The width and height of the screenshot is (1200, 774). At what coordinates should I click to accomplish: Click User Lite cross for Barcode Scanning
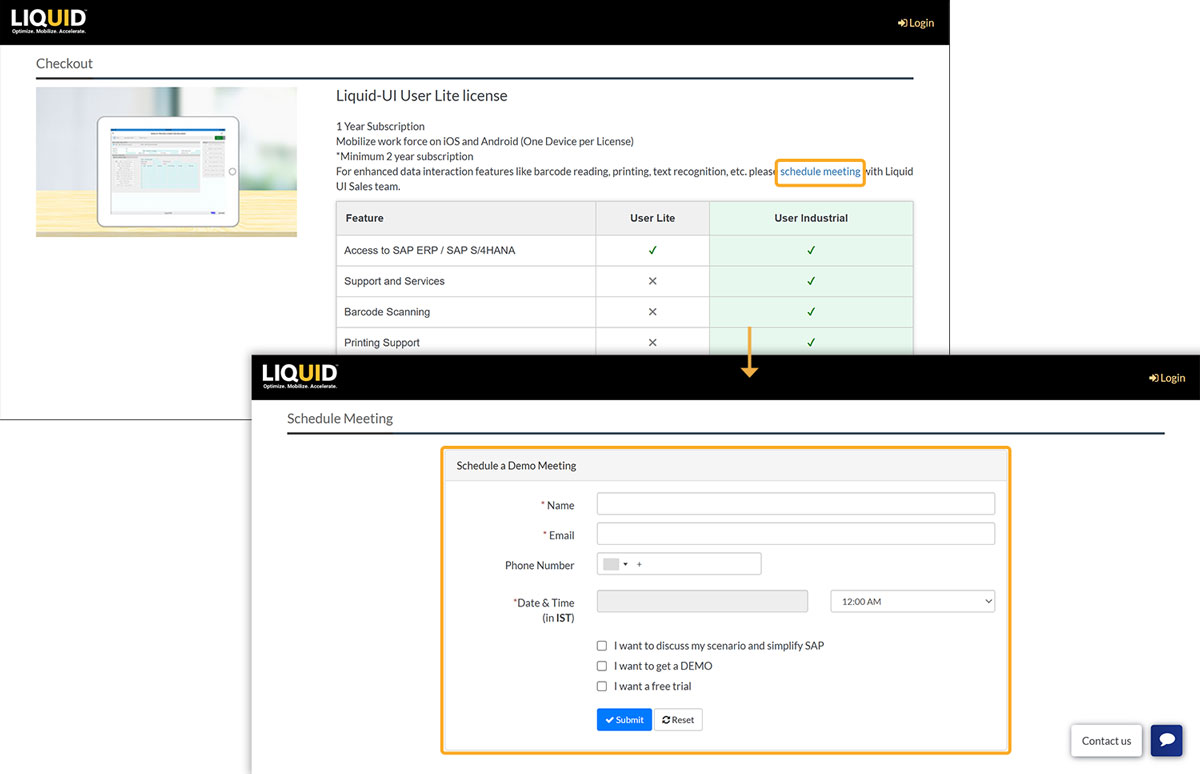[x=653, y=312]
